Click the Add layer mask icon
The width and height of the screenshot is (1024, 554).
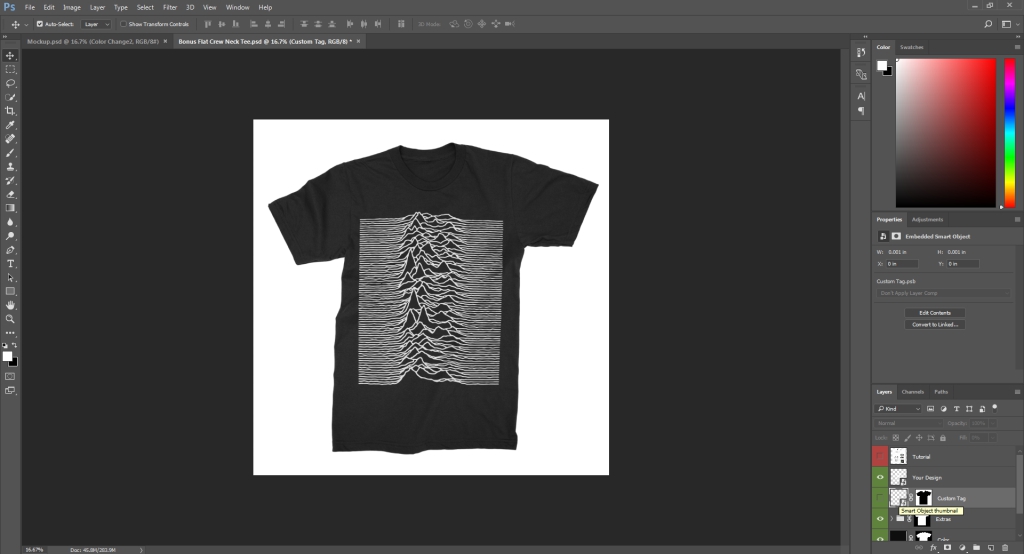point(948,547)
